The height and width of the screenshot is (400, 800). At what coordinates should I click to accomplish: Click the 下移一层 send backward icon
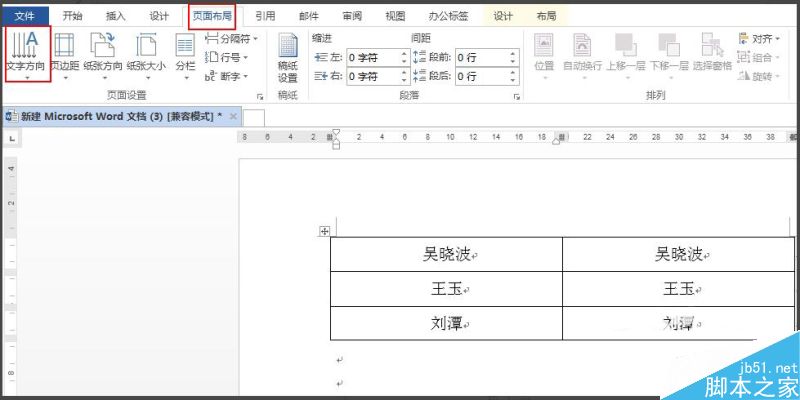(x=669, y=45)
